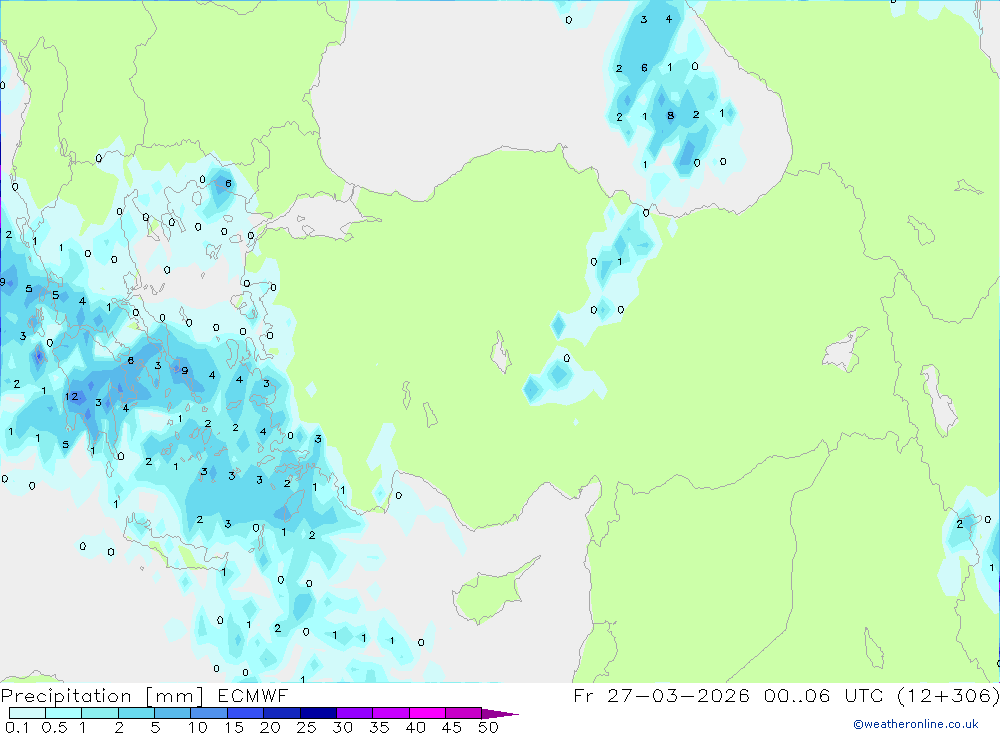This screenshot has height=733, width=1000.
Task: Click the legend label '10'
Action: point(198,727)
